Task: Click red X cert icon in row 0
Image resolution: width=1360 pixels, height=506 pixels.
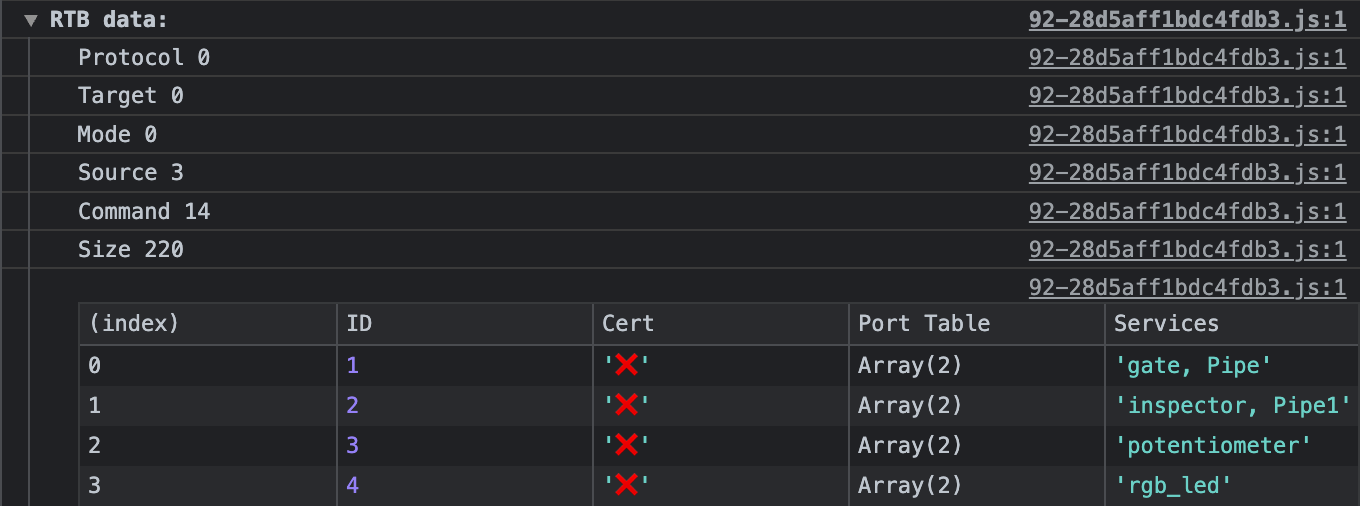Action: coord(626,366)
